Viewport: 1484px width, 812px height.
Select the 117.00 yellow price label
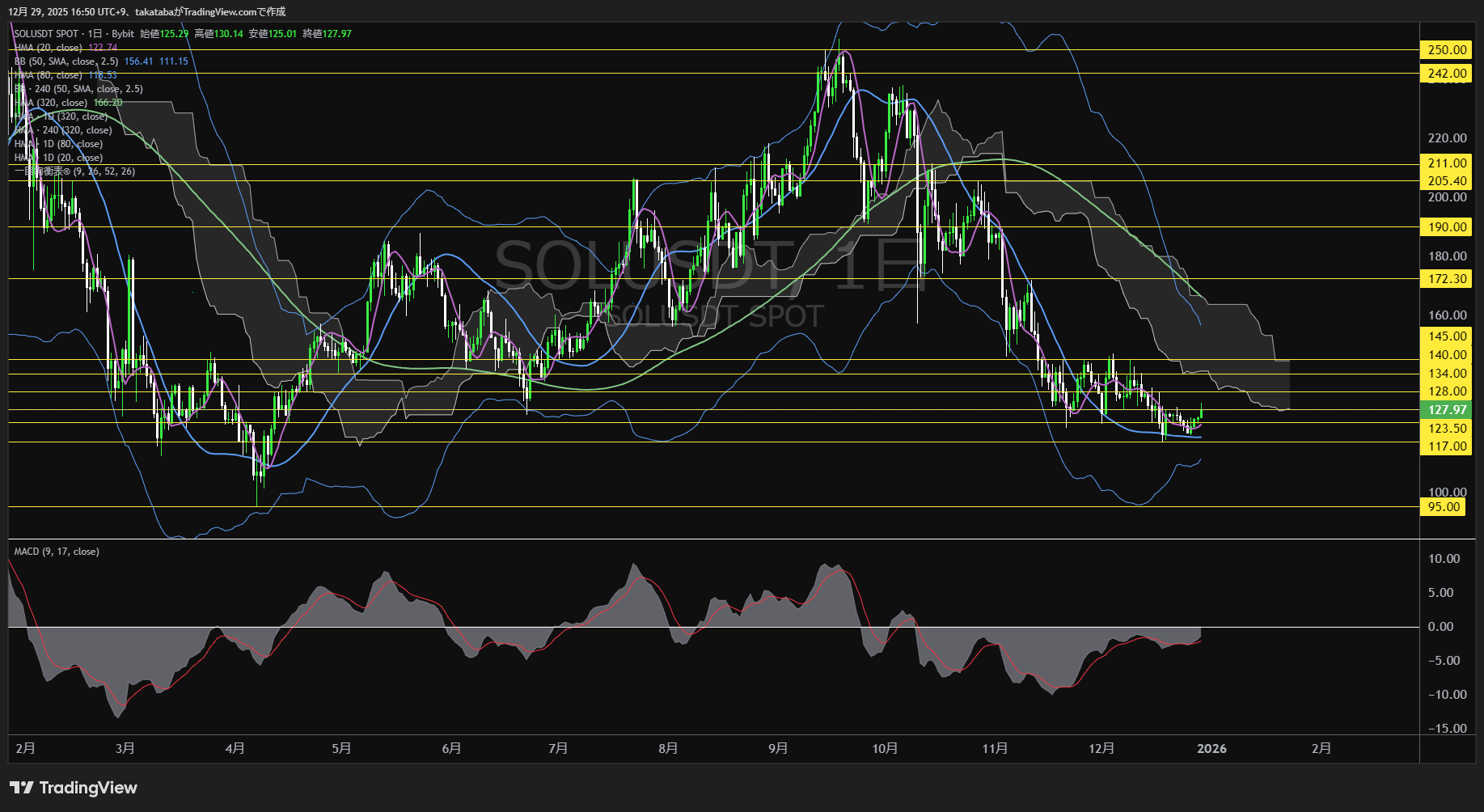[x=1446, y=446]
